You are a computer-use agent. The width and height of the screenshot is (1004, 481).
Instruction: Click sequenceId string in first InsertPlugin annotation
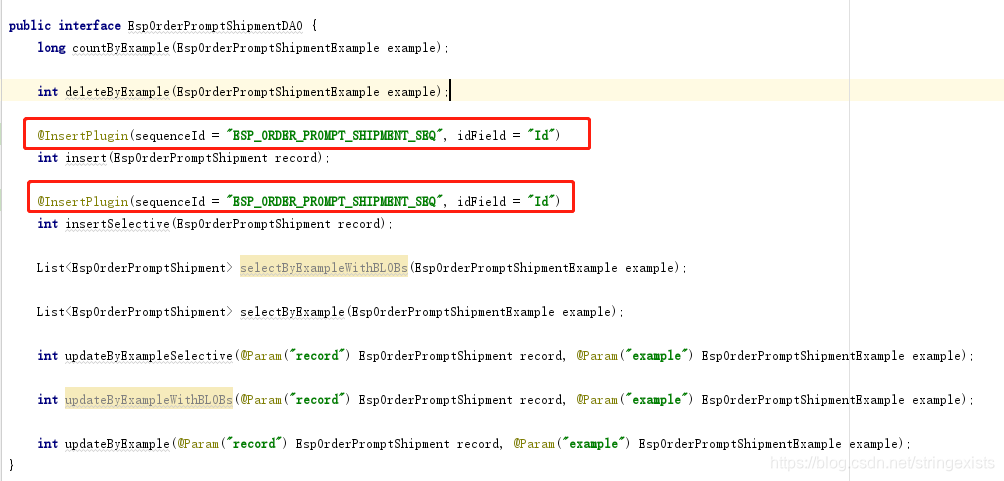336,136
